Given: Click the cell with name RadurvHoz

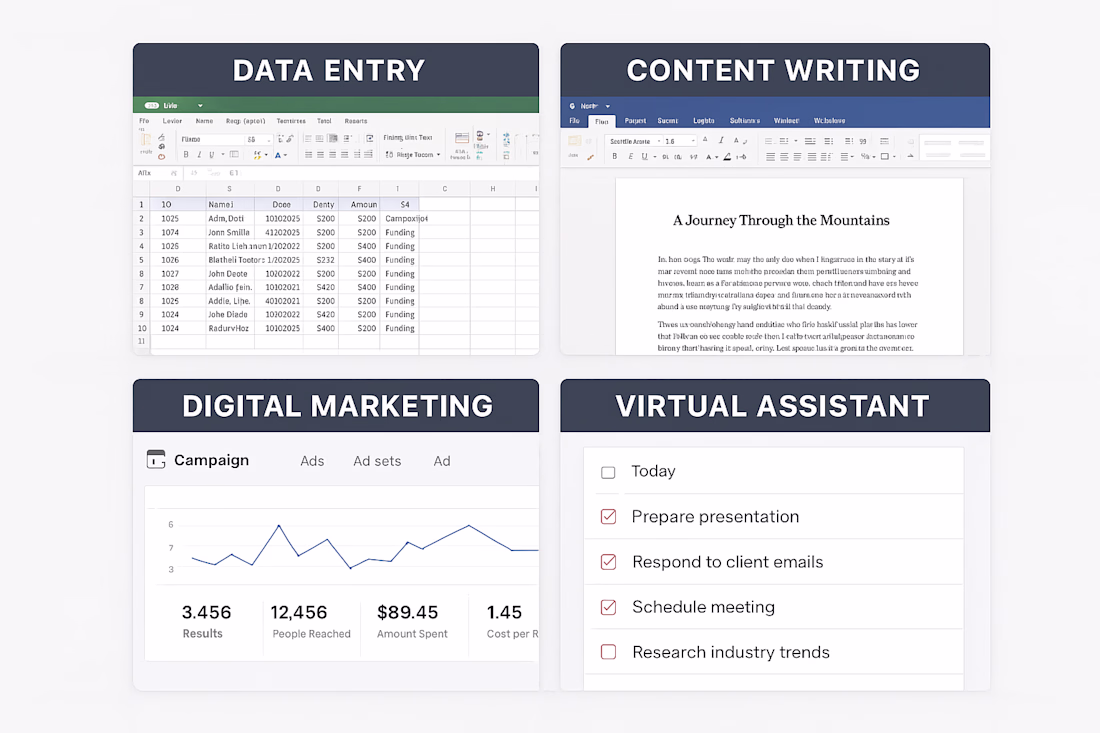Looking at the screenshot, I should point(229,328).
